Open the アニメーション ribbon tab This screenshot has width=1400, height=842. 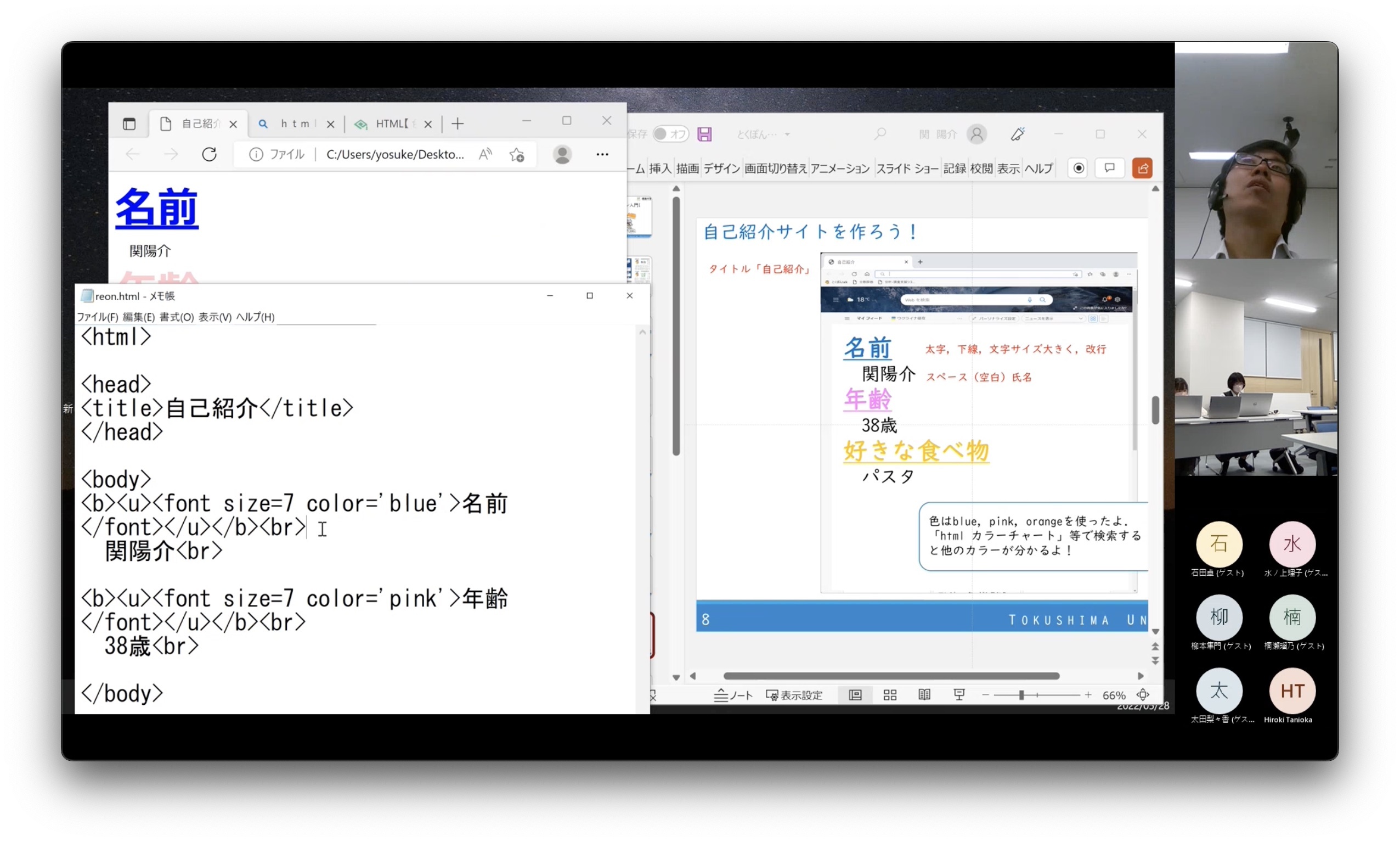click(839, 169)
